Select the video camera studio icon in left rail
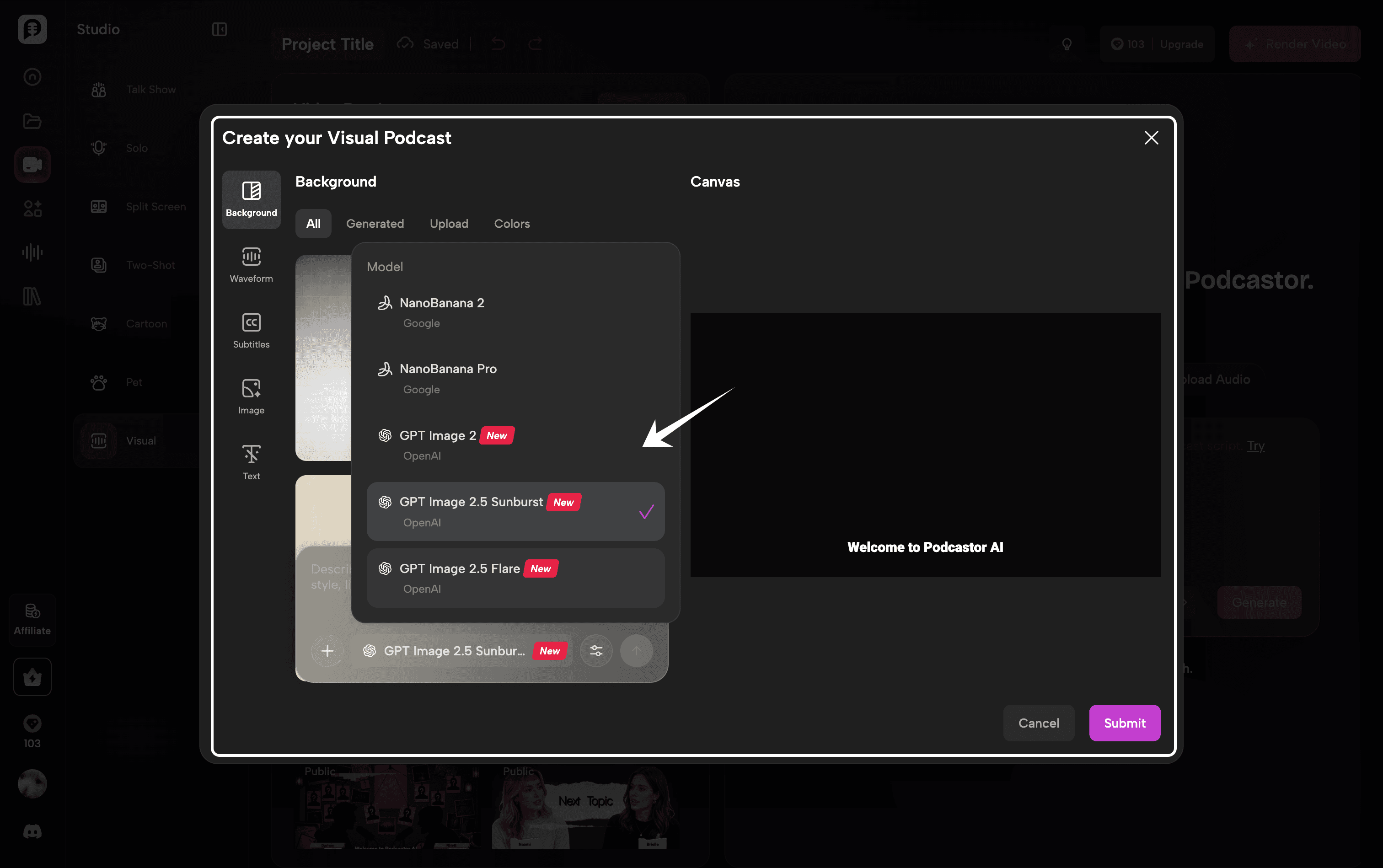 click(x=32, y=165)
